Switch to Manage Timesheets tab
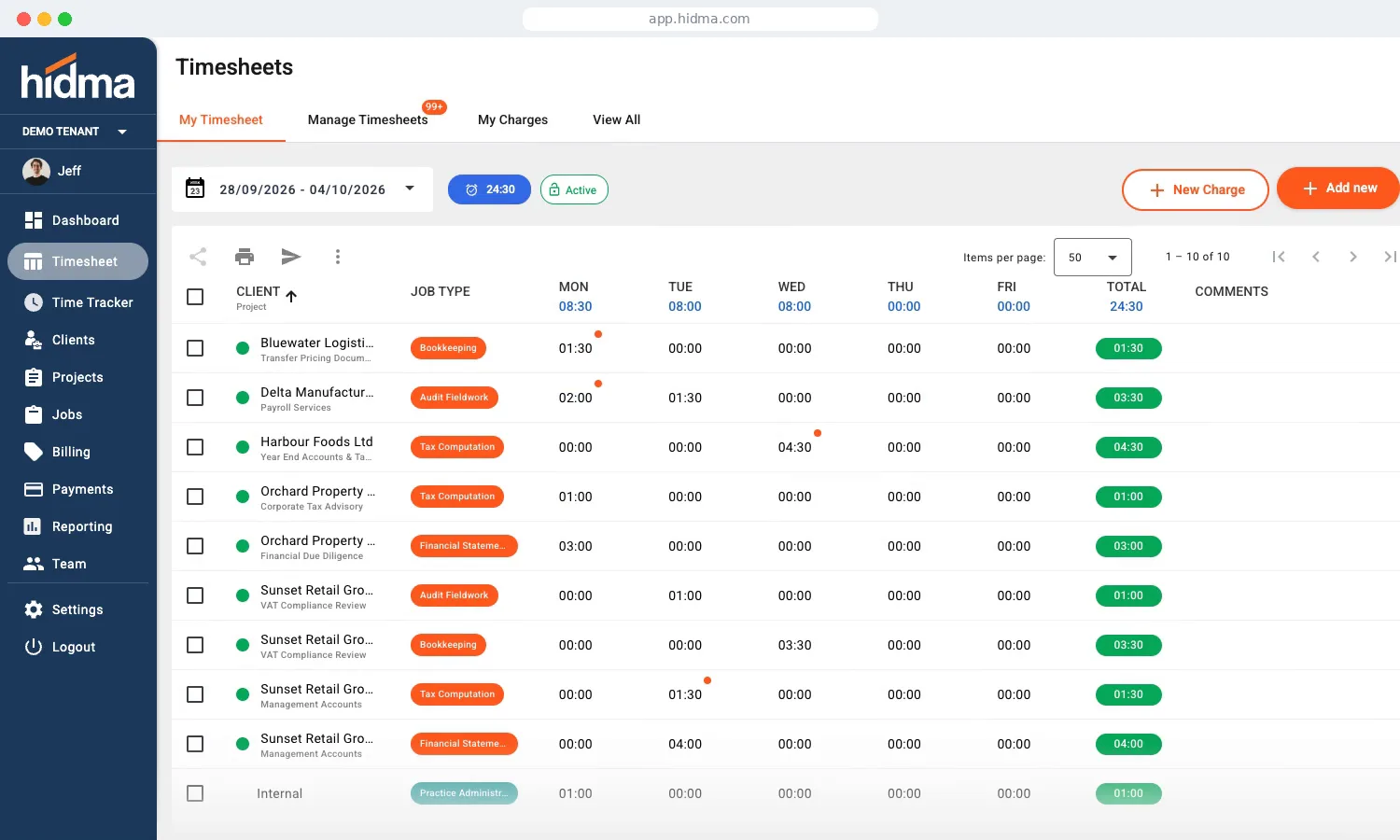The height and width of the screenshot is (840, 1400). coord(368,119)
